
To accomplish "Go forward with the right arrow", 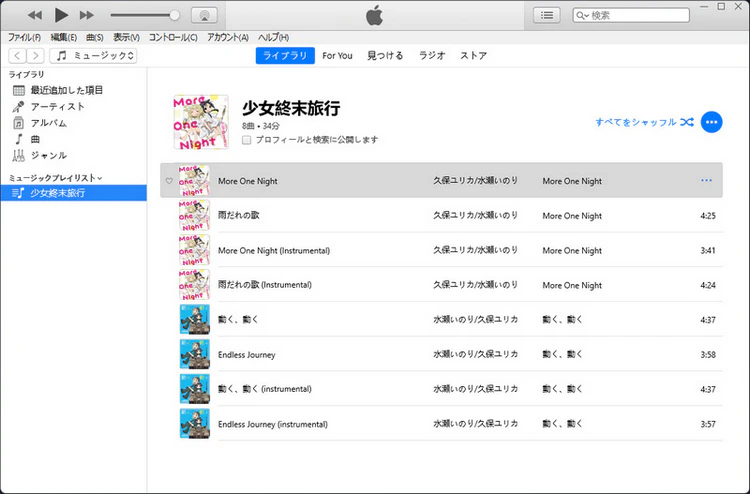I will [x=35, y=55].
